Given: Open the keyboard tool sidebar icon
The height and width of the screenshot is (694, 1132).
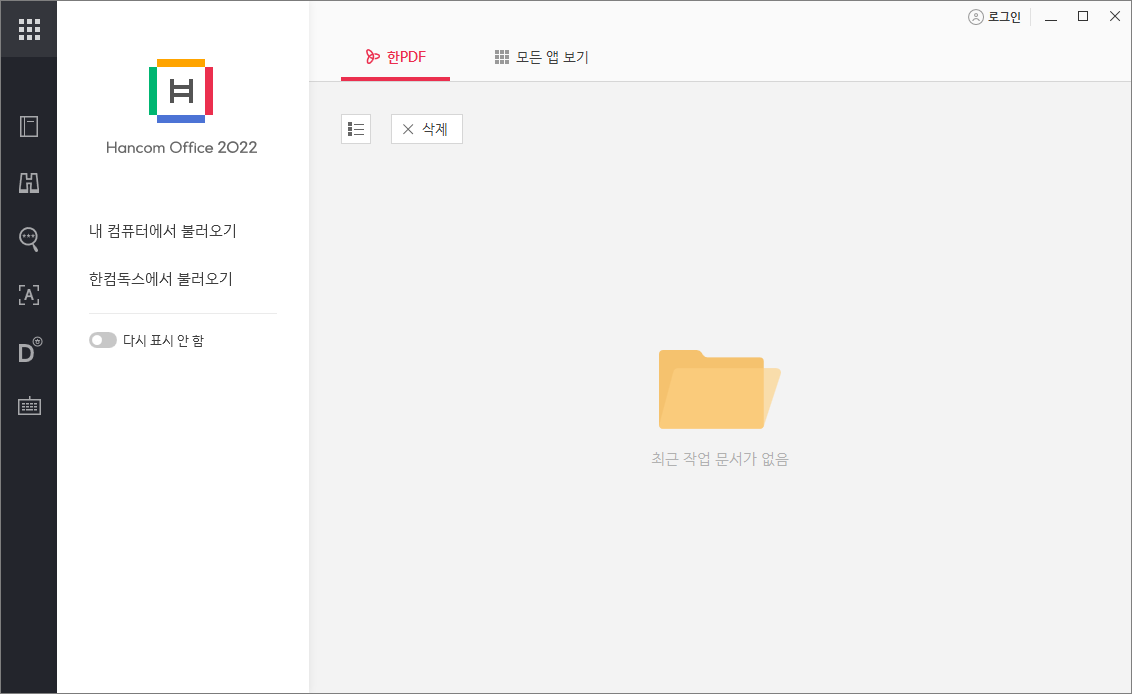Looking at the screenshot, I should (x=29, y=407).
